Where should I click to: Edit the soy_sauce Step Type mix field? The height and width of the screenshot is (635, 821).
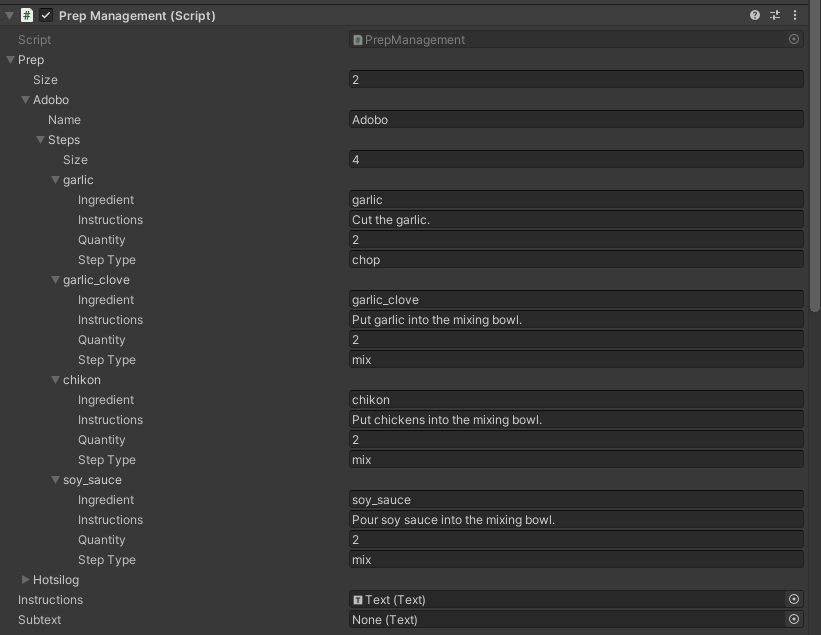point(576,560)
